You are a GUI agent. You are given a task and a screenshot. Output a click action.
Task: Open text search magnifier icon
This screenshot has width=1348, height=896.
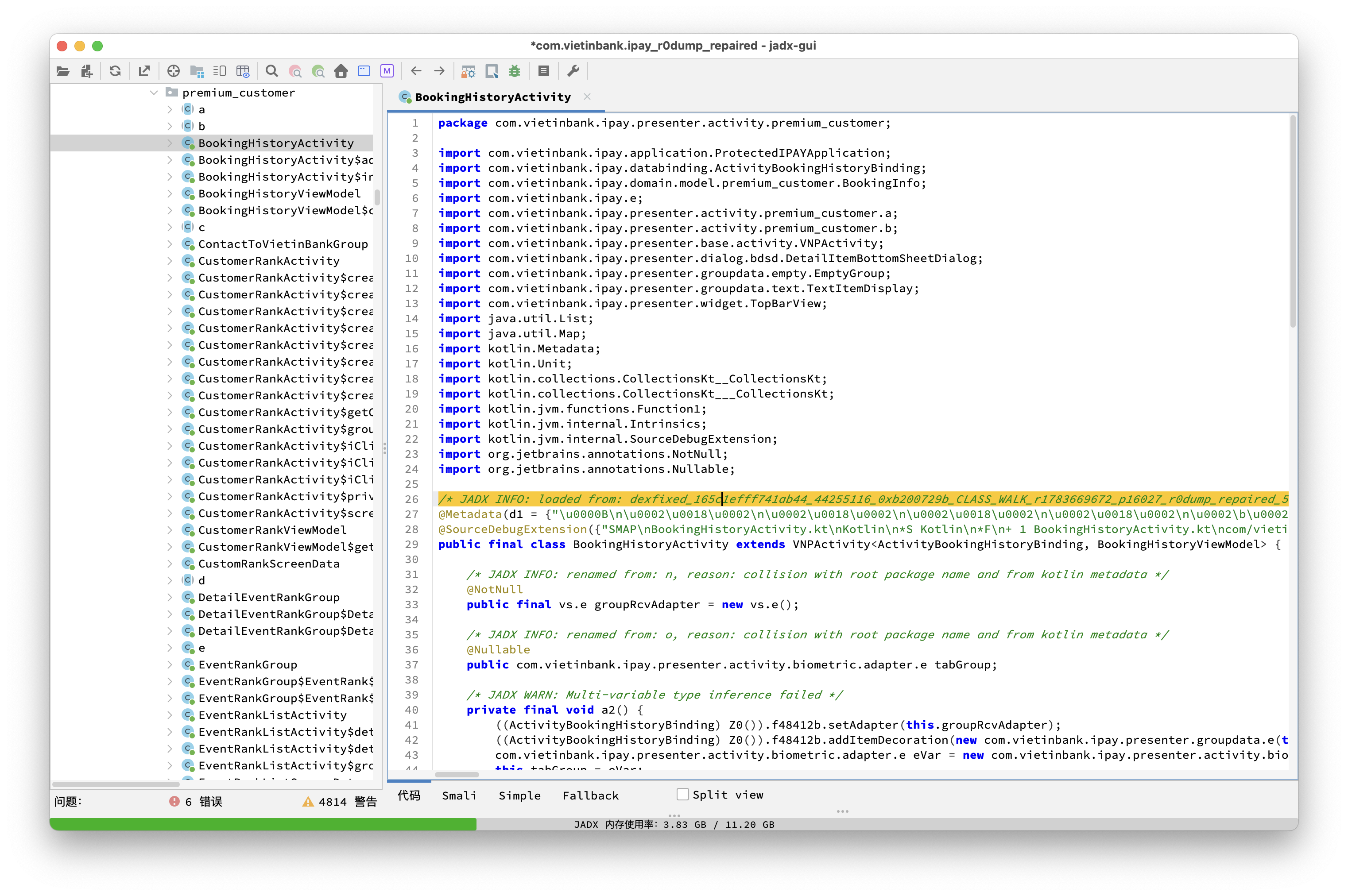tap(272, 71)
